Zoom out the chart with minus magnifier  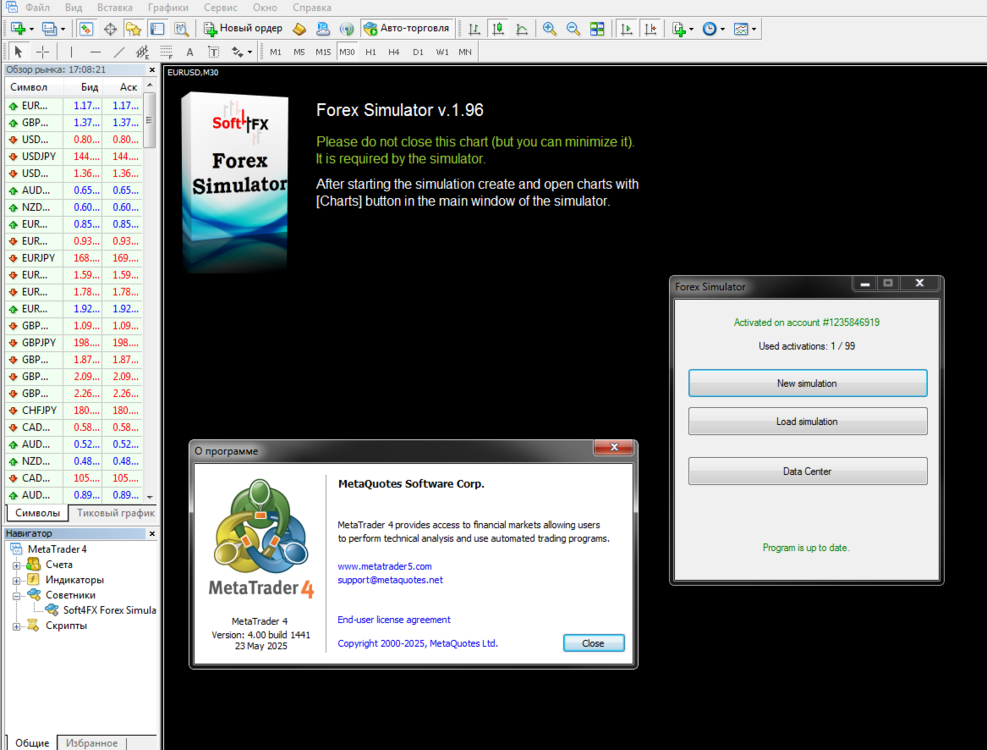[x=573, y=29]
